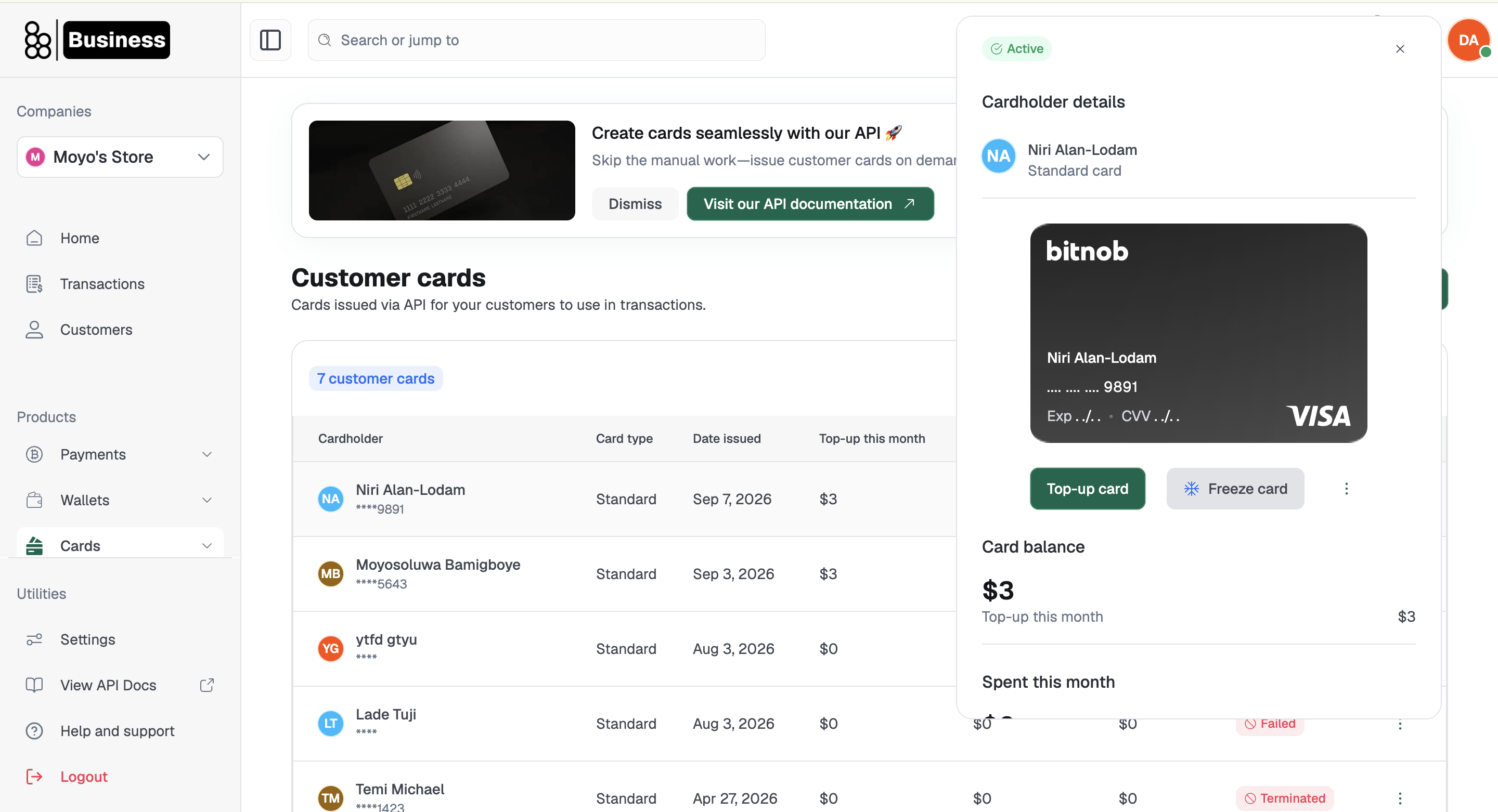Click Visit our API documentation button
Viewport: 1498px width, 812px height.
click(x=810, y=204)
